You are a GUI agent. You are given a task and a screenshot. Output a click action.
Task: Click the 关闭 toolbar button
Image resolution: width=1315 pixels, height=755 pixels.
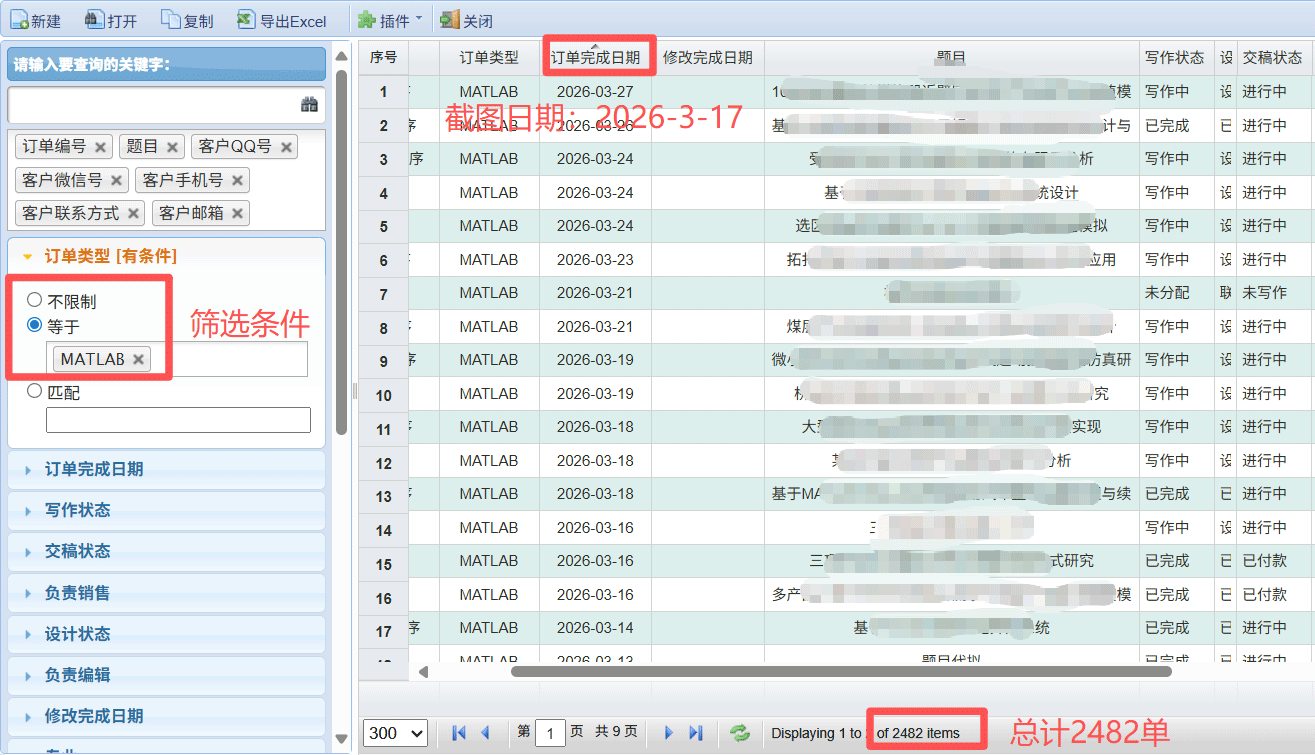[467, 20]
